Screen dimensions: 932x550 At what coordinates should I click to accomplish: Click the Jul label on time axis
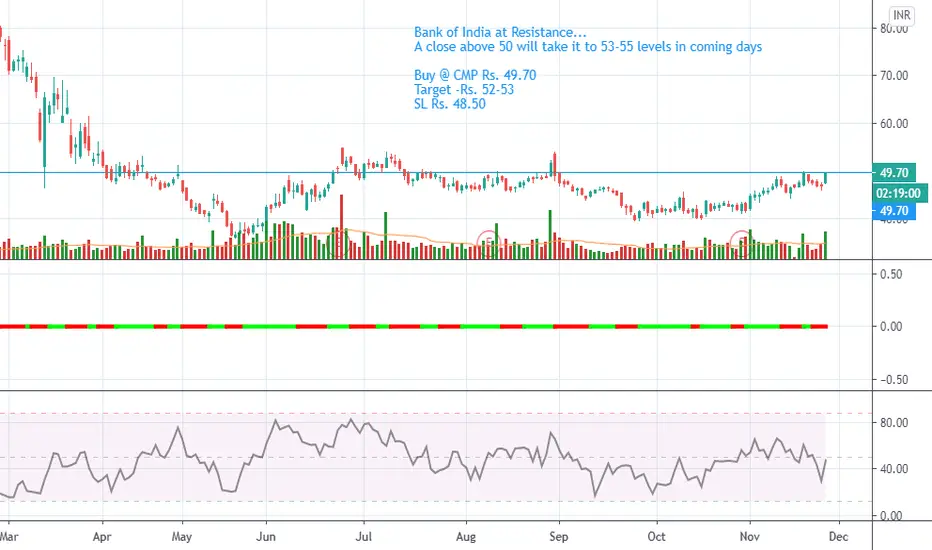(x=363, y=537)
